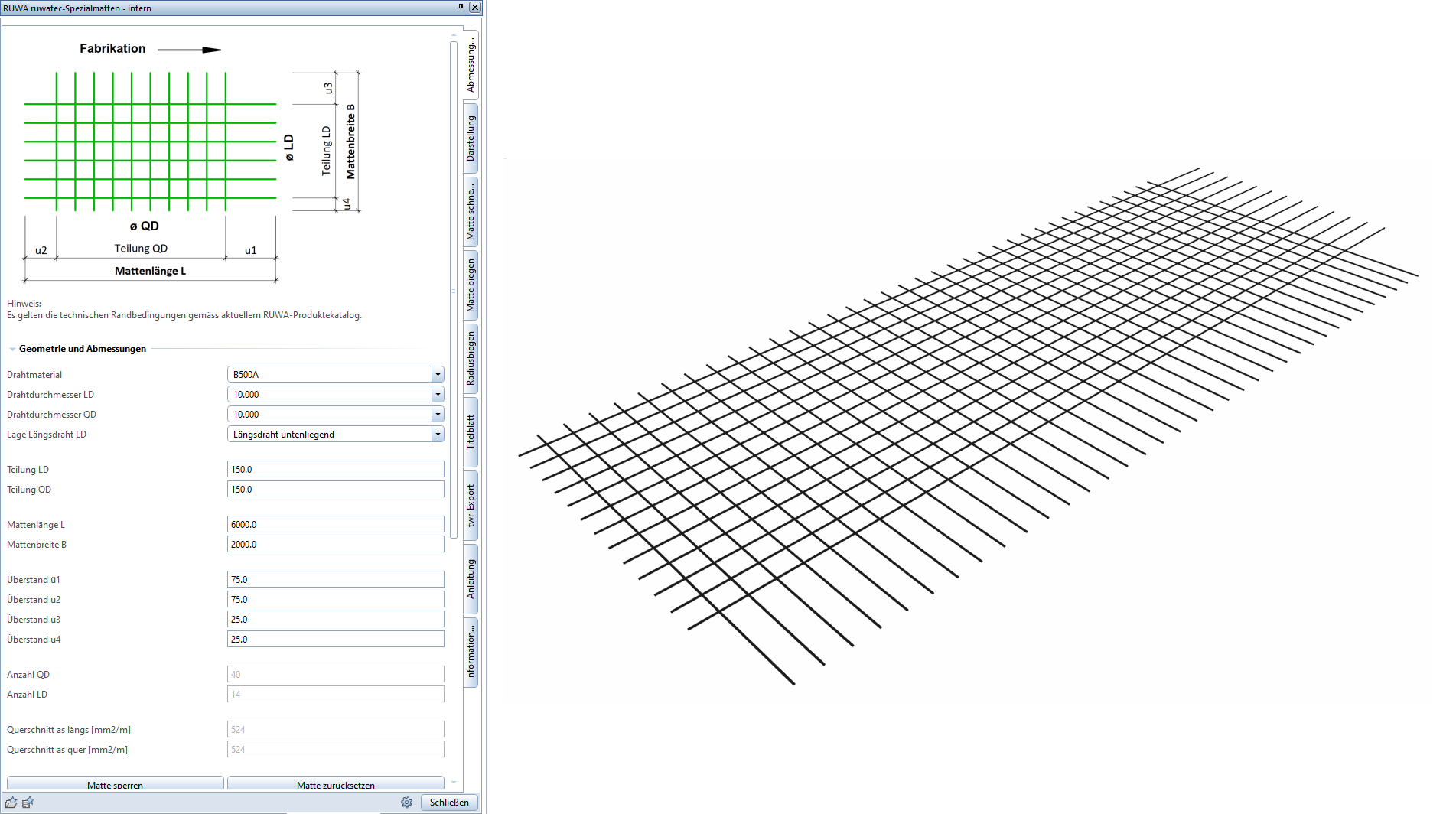The height and width of the screenshot is (814, 1456).
Task: Collapse the Geometrie und Abmessungen section
Action: 12,349
